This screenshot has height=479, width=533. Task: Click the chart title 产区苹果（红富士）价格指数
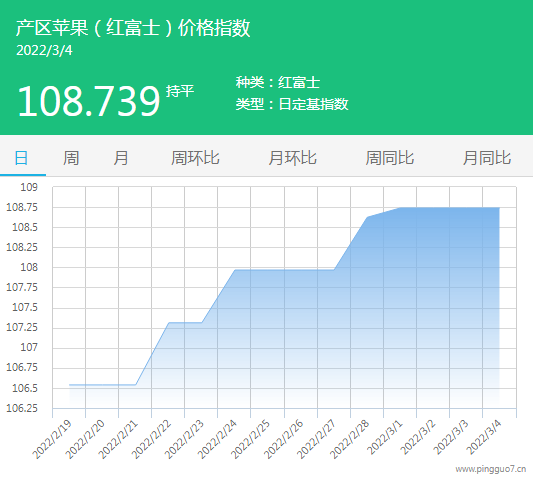pos(133,28)
